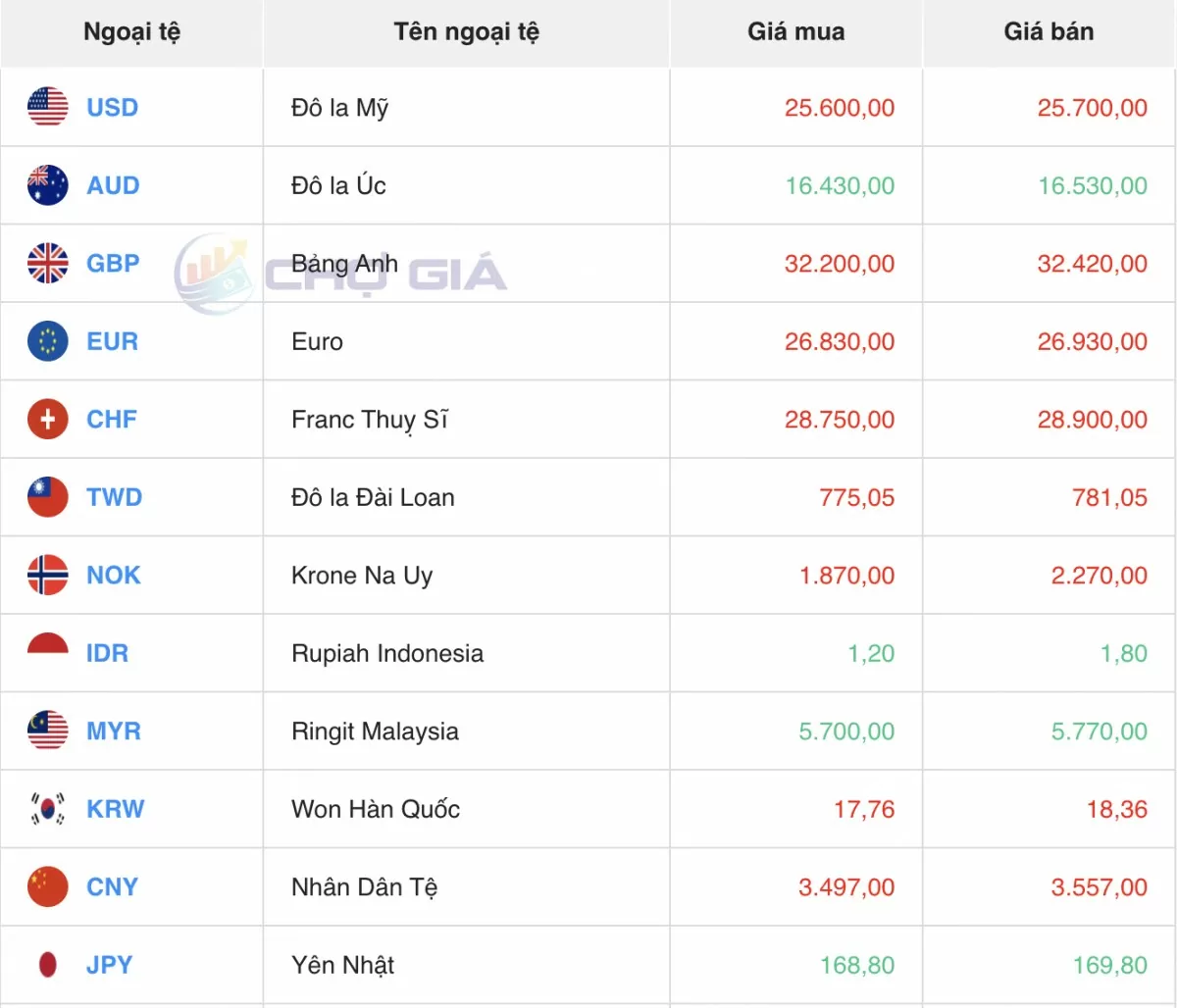
Task: Open the USD currency link
Action: click(x=112, y=108)
